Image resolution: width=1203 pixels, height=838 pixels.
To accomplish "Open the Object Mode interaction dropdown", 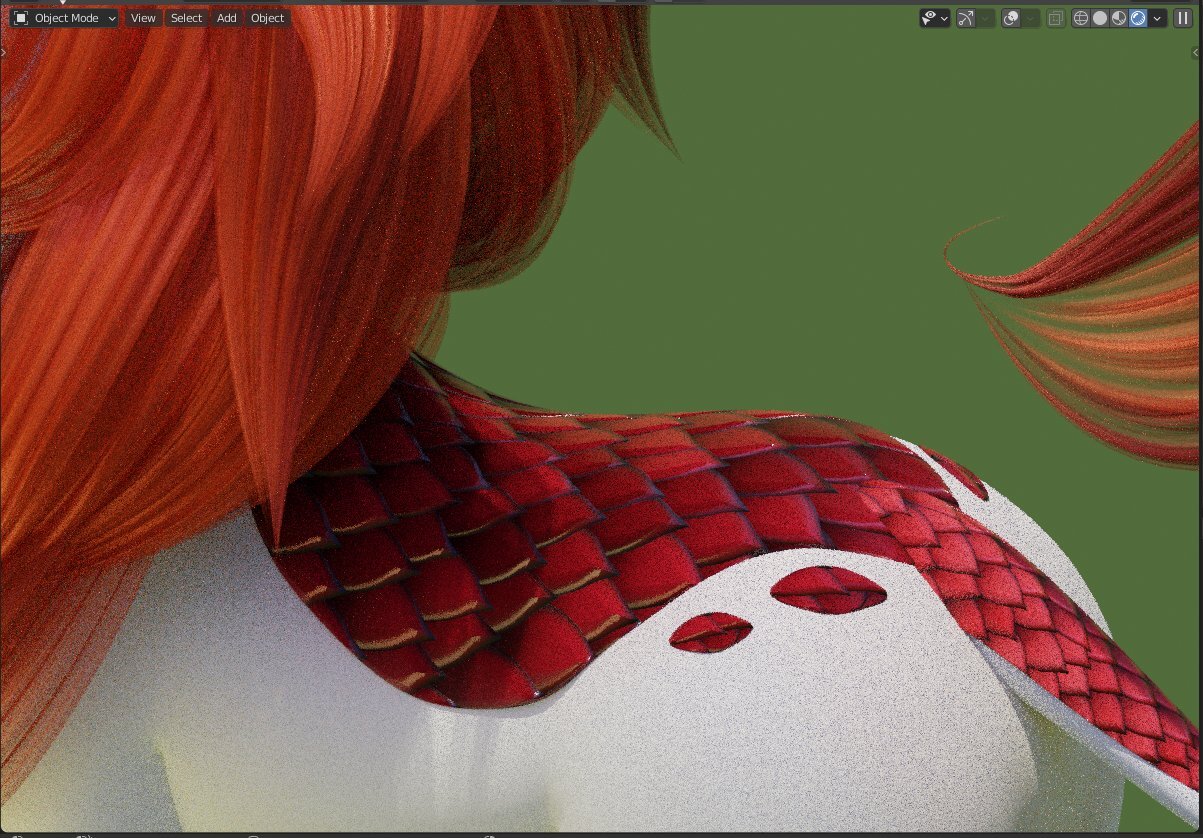I will pos(64,18).
